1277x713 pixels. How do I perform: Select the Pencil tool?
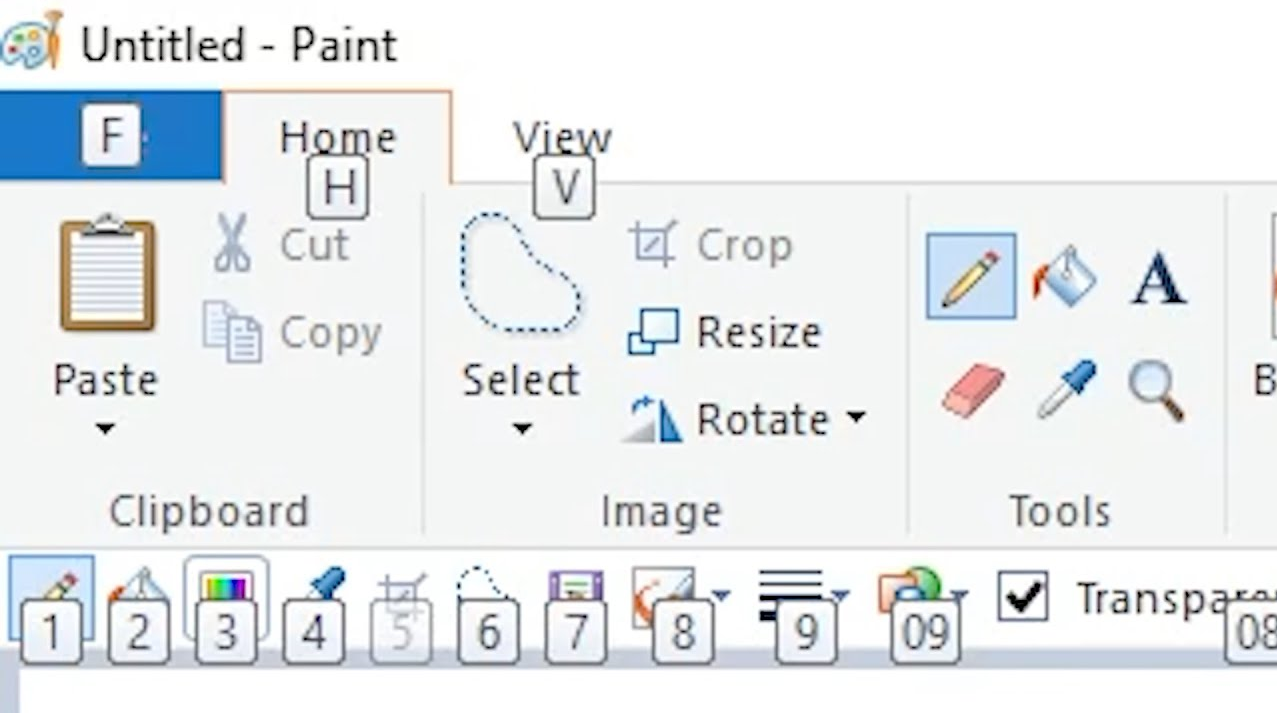pos(970,276)
